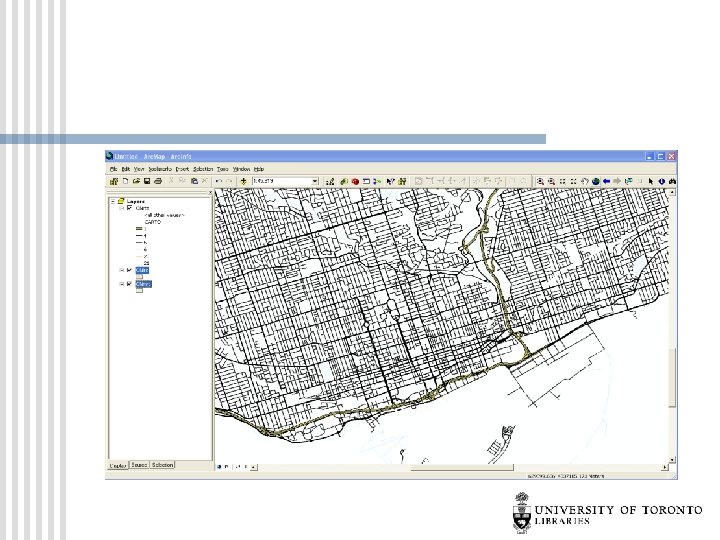Screen dimensions: 720x540
Task: Open the Window menu
Action: click(x=241, y=169)
